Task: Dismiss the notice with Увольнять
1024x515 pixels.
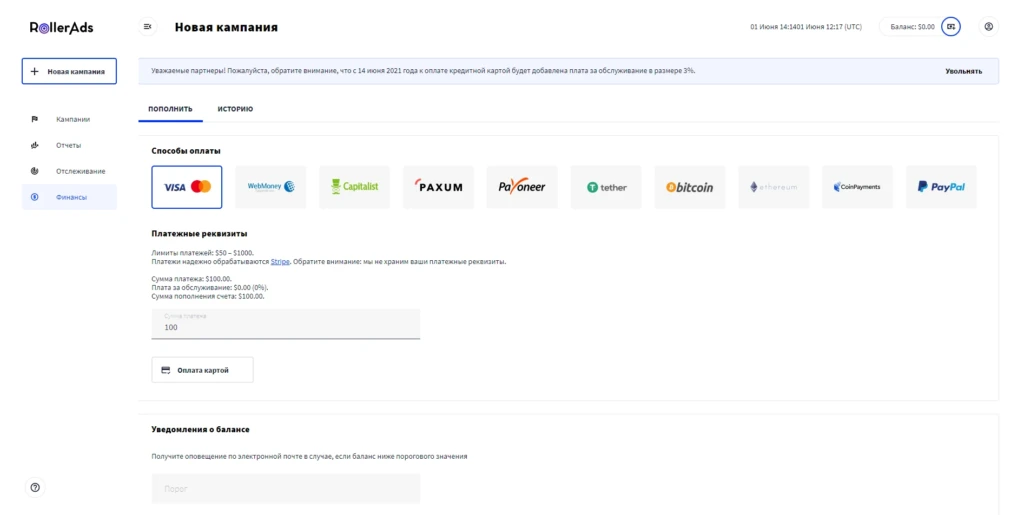Action: (963, 71)
